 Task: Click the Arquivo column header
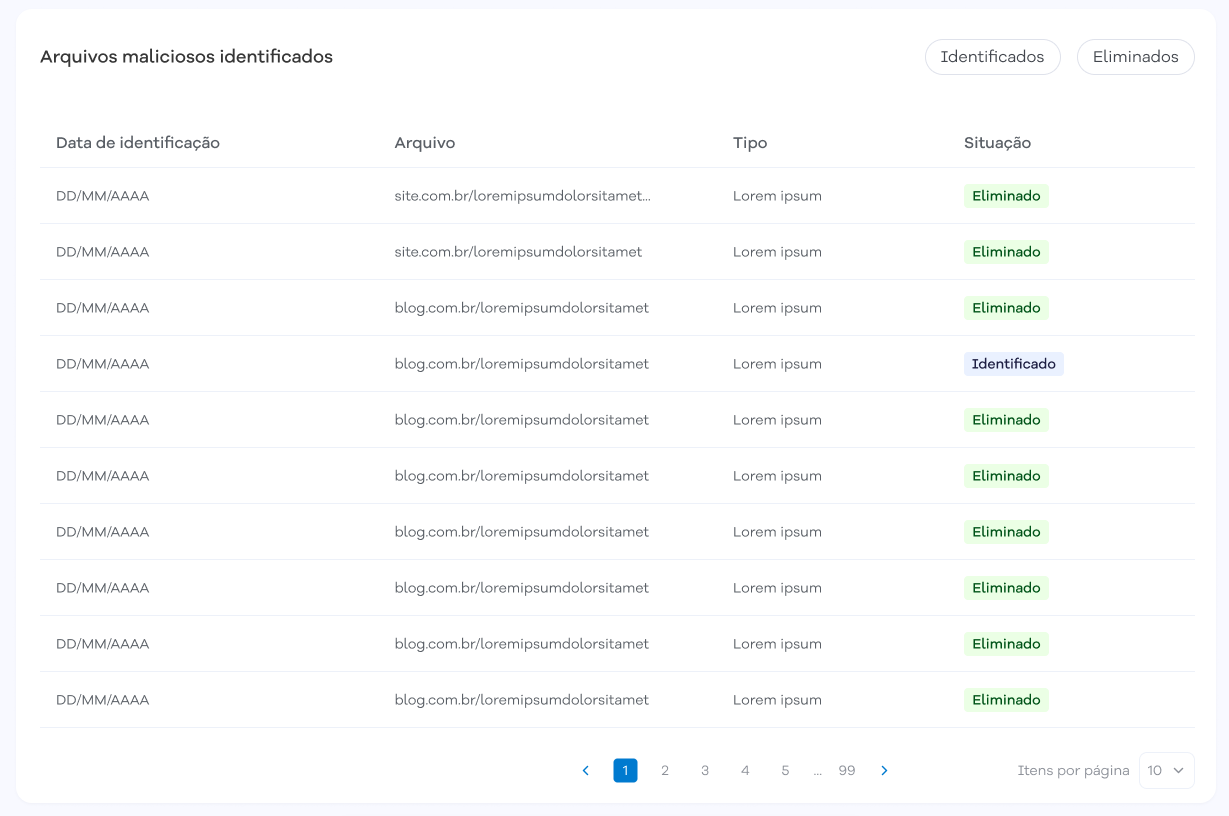[x=425, y=143]
